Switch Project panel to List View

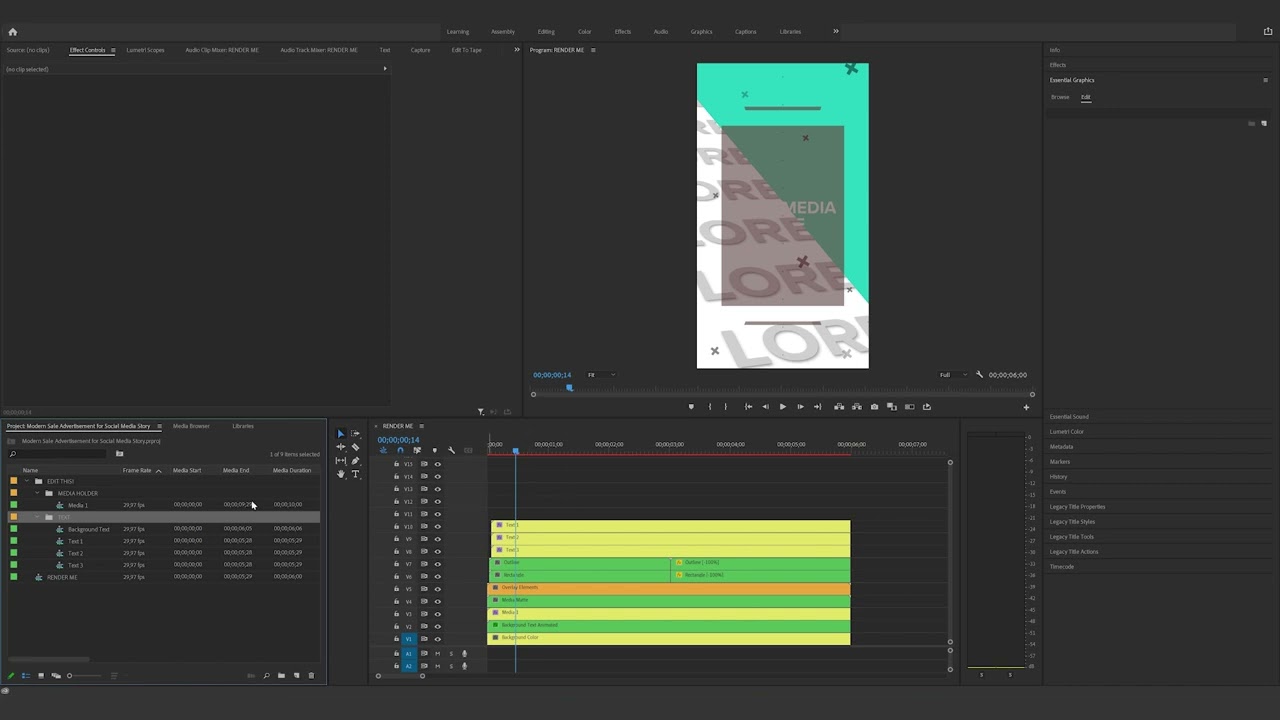click(x=26, y=676)
